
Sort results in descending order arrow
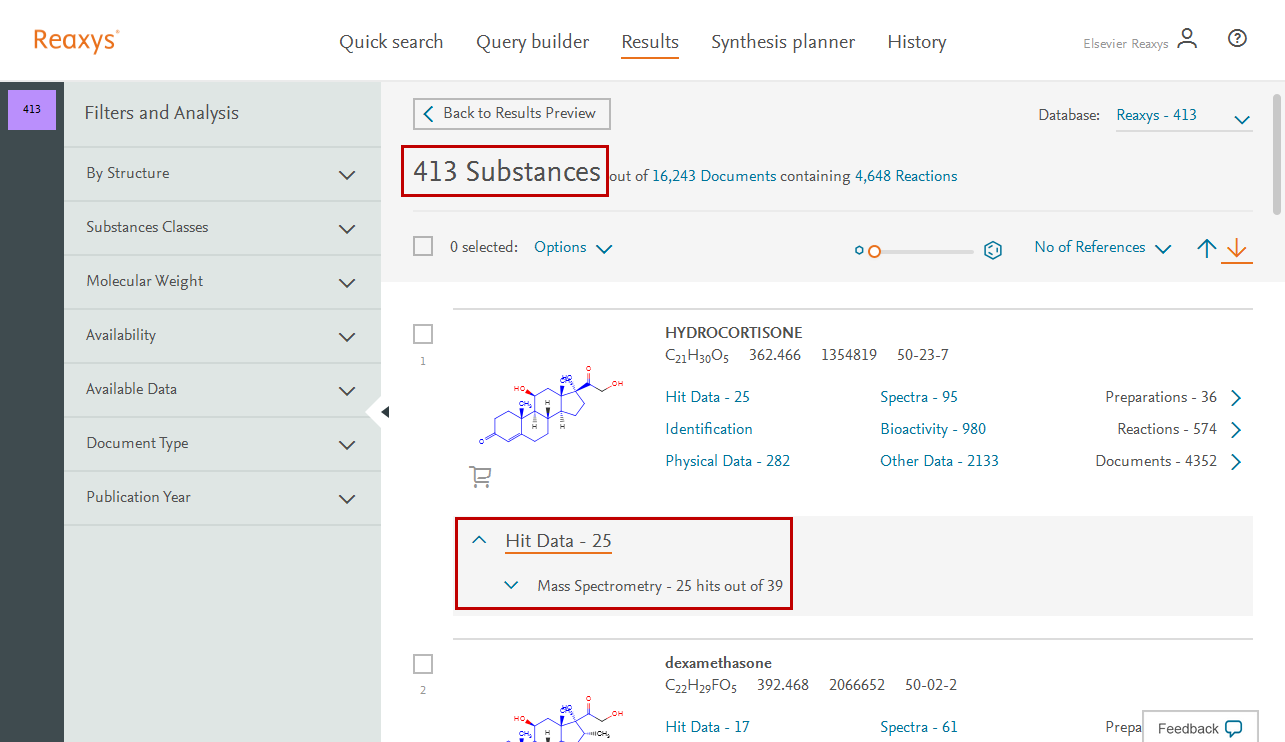(x=1237, y=248)
